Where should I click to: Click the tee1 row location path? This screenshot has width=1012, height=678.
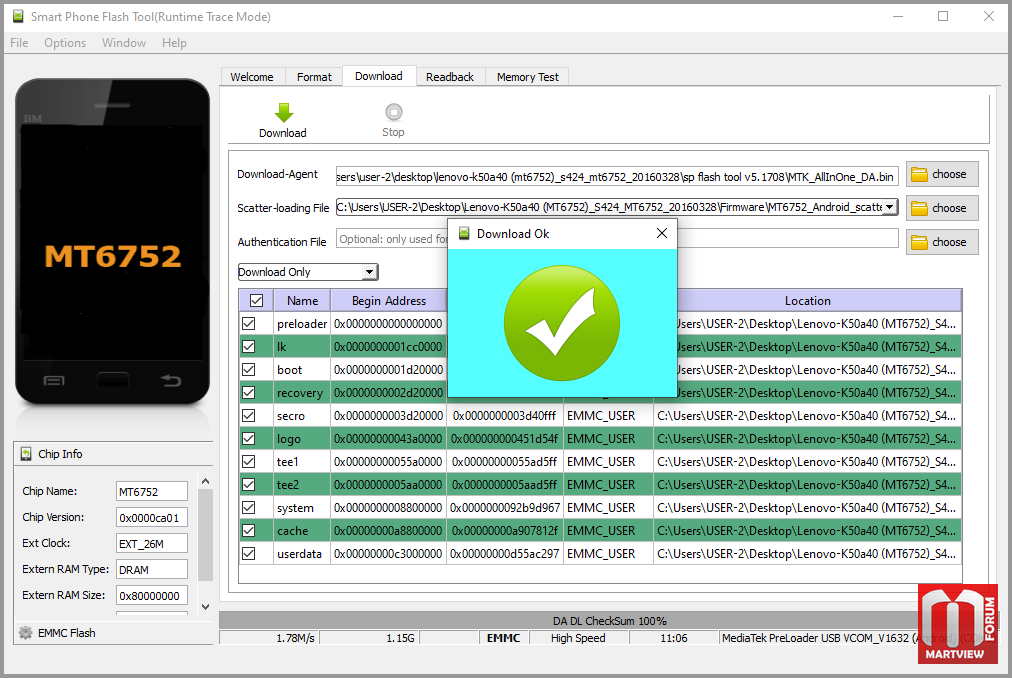click(x=807, y=462)
